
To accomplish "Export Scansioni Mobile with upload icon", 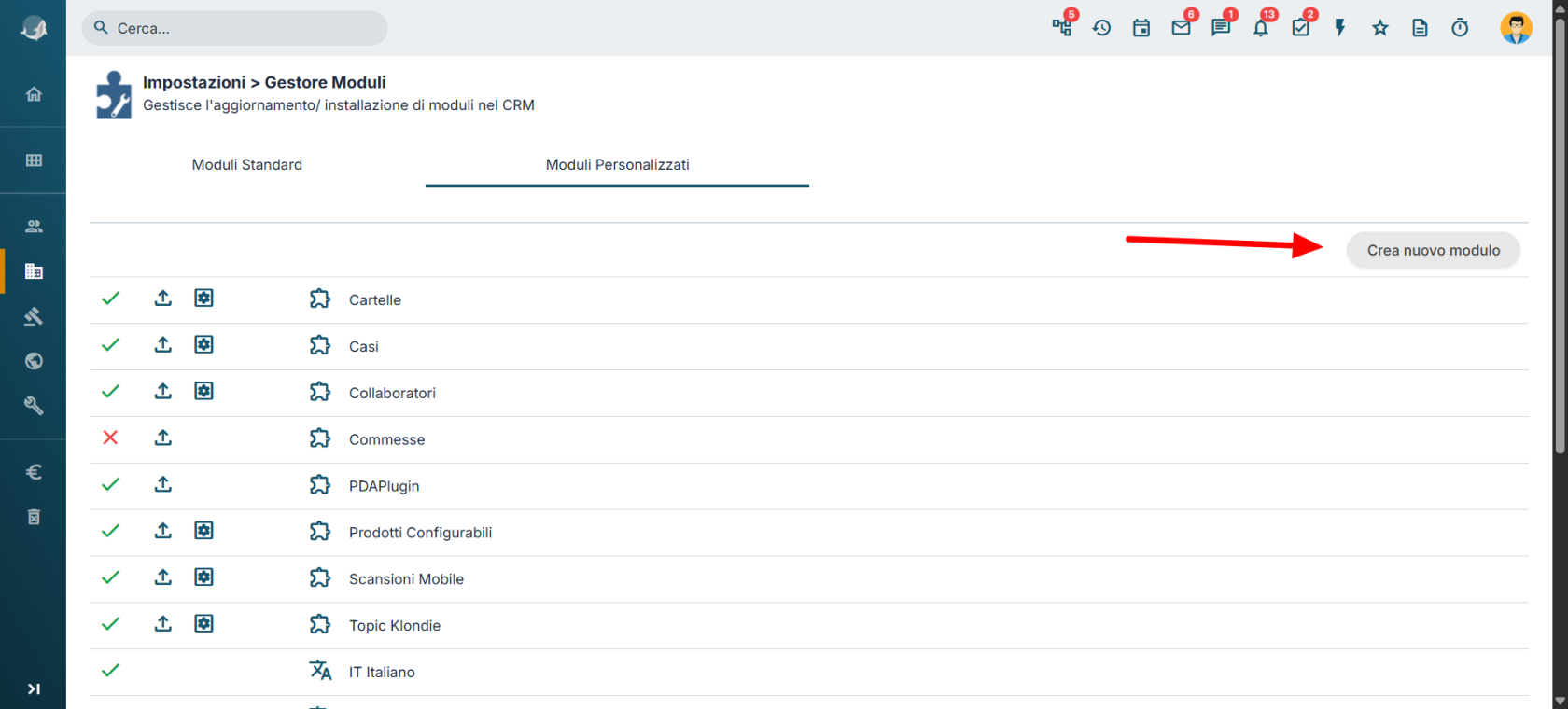I will coord(163,577).
